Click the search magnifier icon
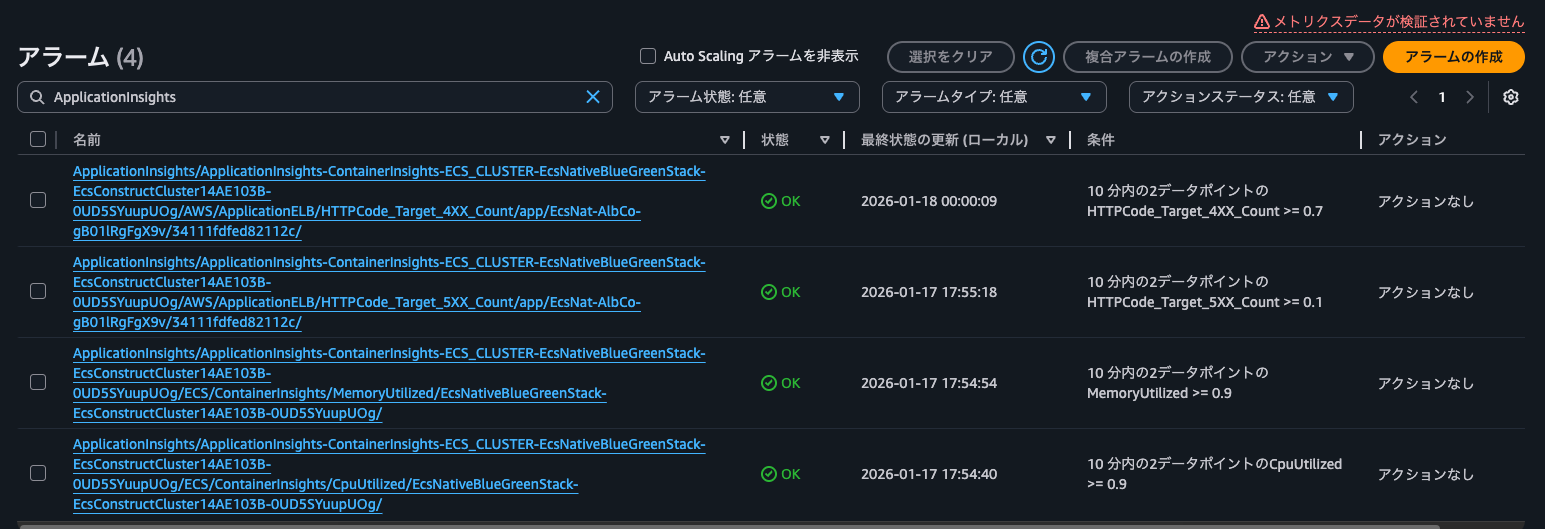This screenshot has height=529, width=1545. tap(37, 97)
